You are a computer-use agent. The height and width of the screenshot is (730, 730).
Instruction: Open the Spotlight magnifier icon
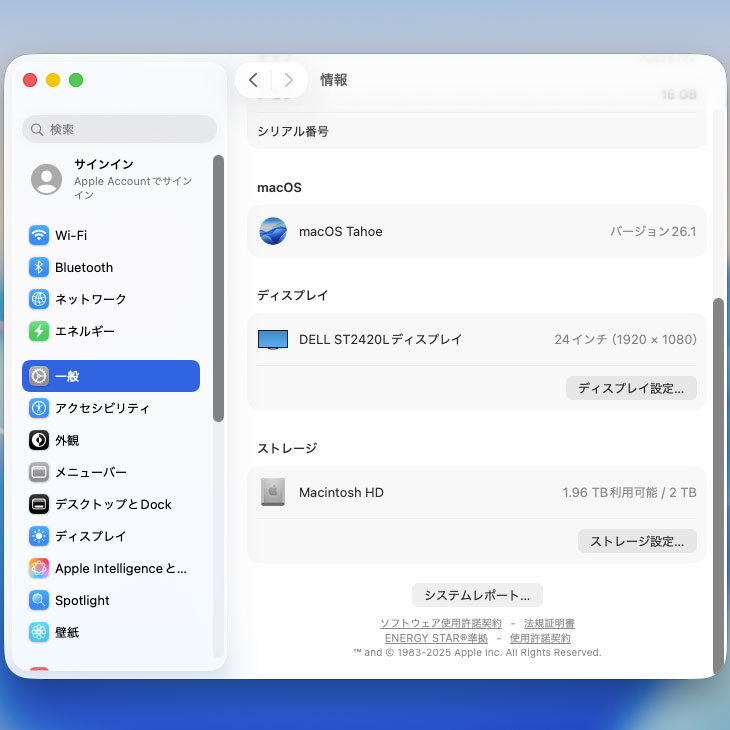pos(39,600)
